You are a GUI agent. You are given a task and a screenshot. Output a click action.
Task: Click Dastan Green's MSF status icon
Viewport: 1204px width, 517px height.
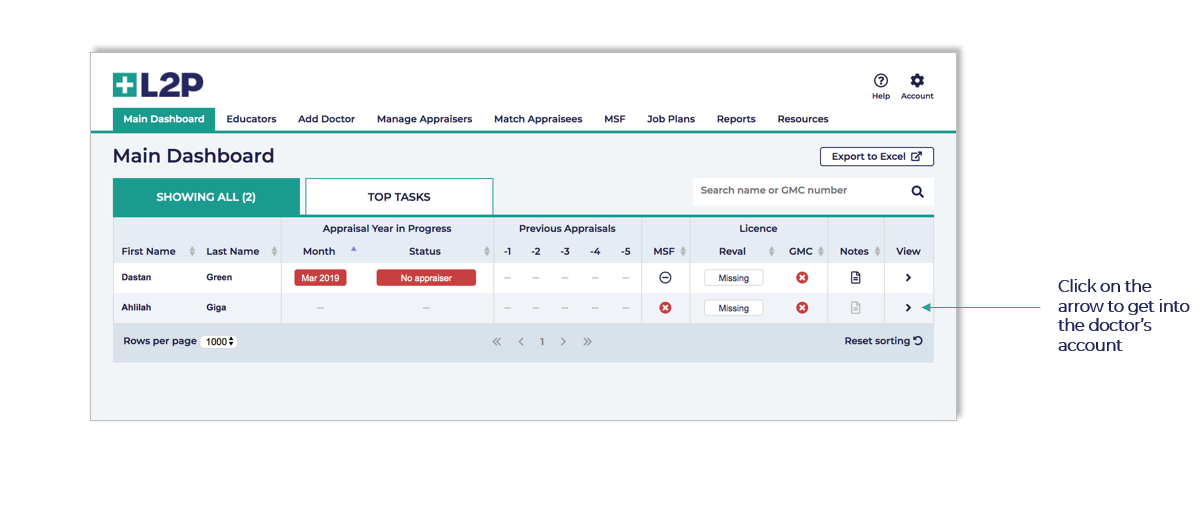pyautogui.click(x=665, y=278)
